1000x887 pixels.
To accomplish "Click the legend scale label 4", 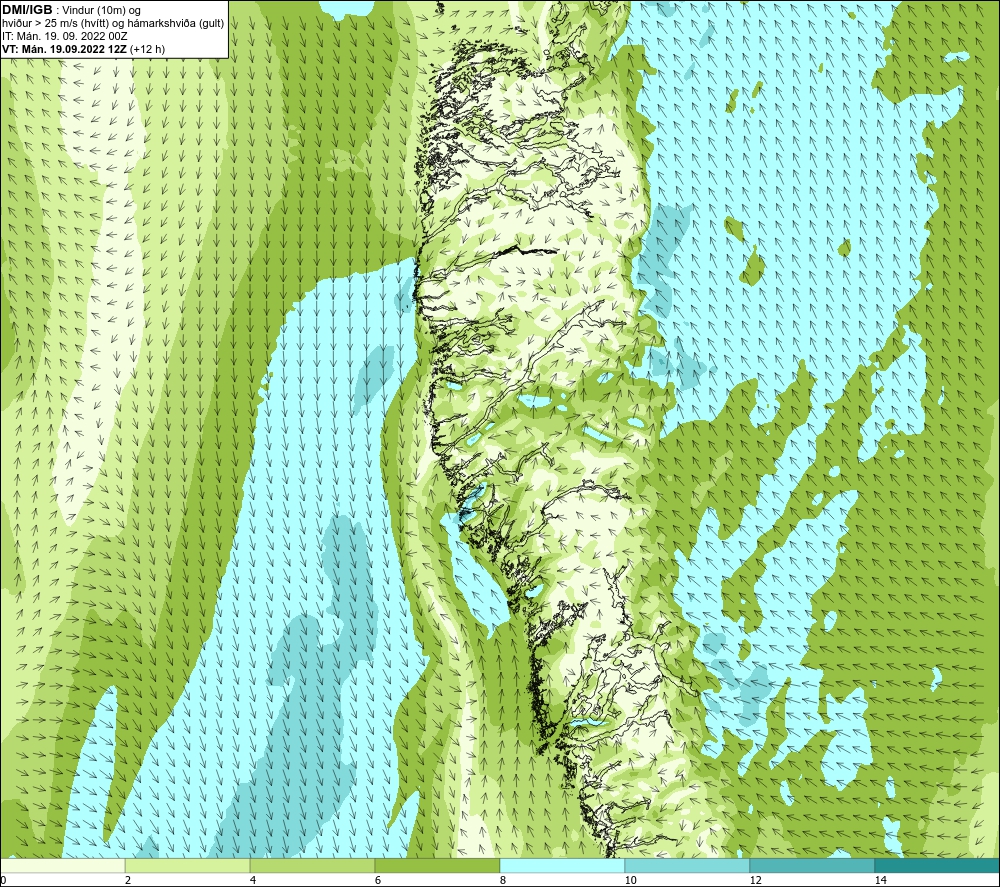I will pos(253,880).
